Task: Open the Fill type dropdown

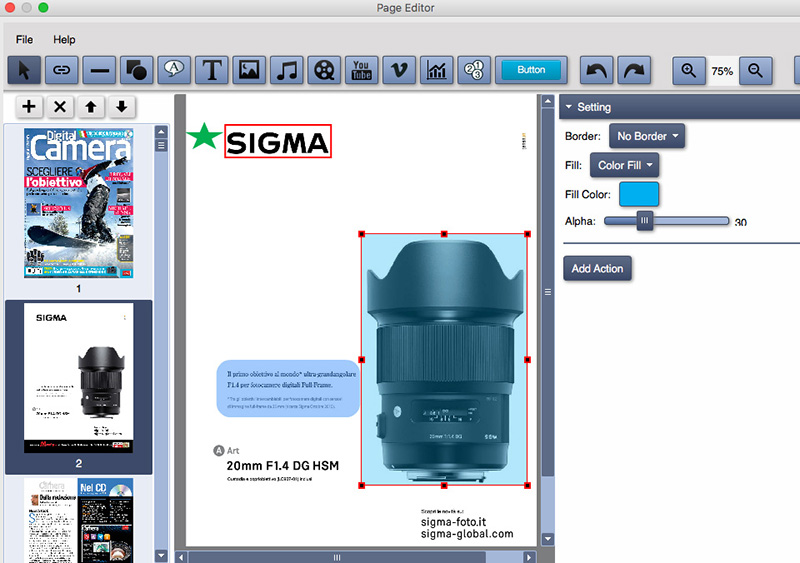Action: point(624,165)
